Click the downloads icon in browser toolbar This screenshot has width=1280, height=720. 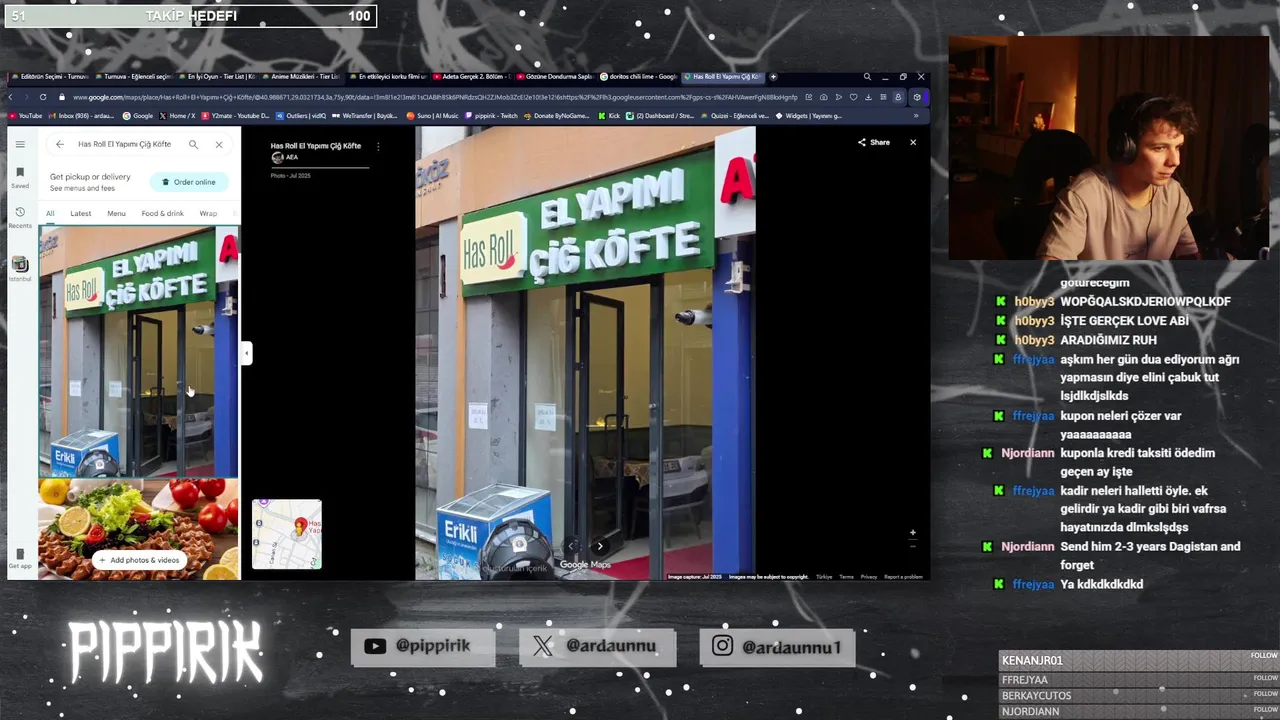(868, 97)
